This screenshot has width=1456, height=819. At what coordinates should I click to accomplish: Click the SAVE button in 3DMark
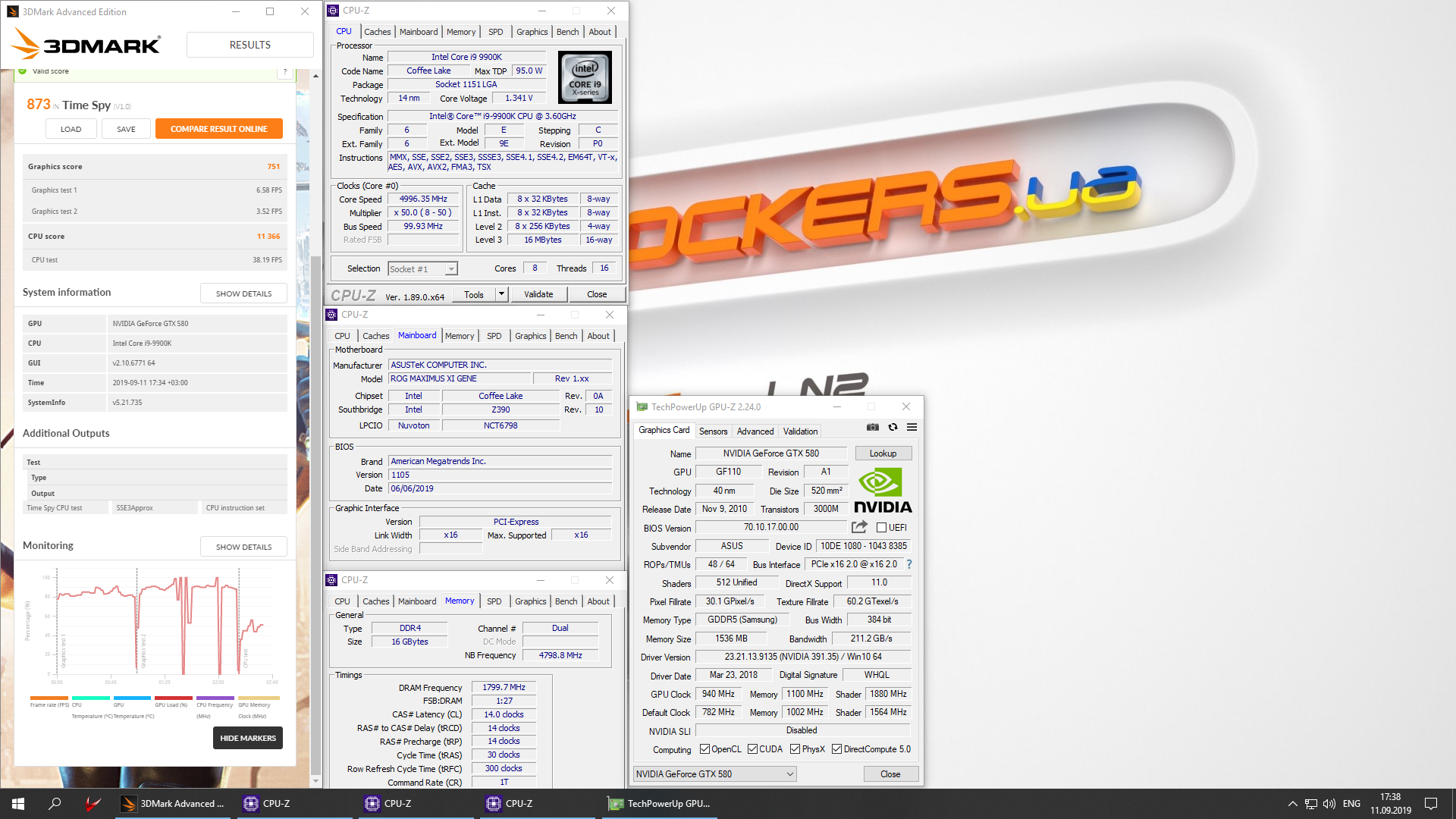click(x=126, y=129)
